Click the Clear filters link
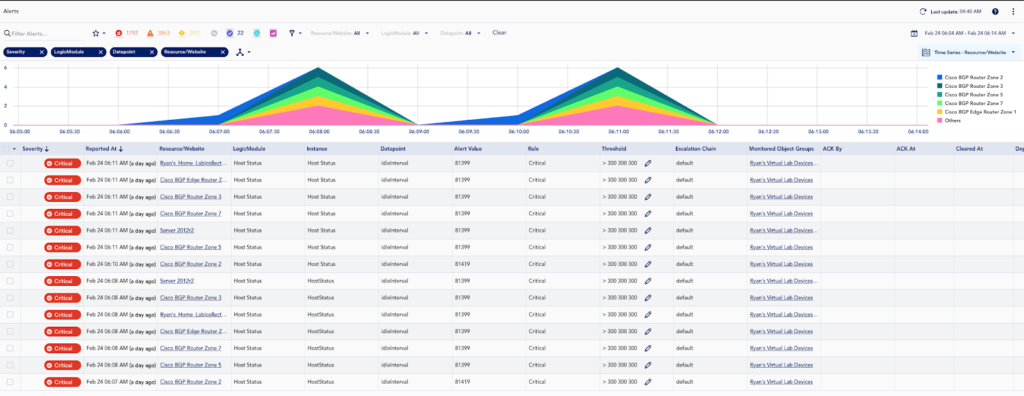 [499, 33]
